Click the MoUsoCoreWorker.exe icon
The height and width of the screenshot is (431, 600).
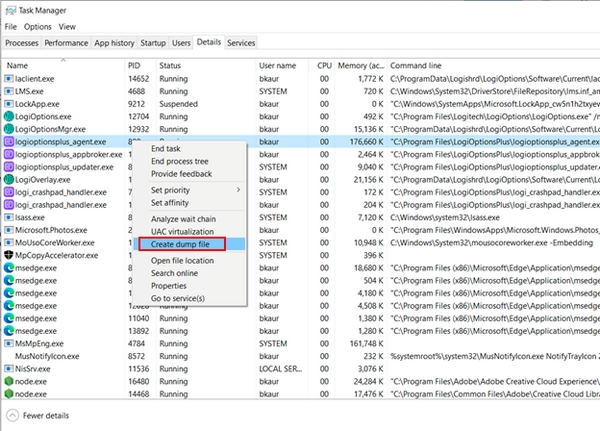click(x=8, y=243)
